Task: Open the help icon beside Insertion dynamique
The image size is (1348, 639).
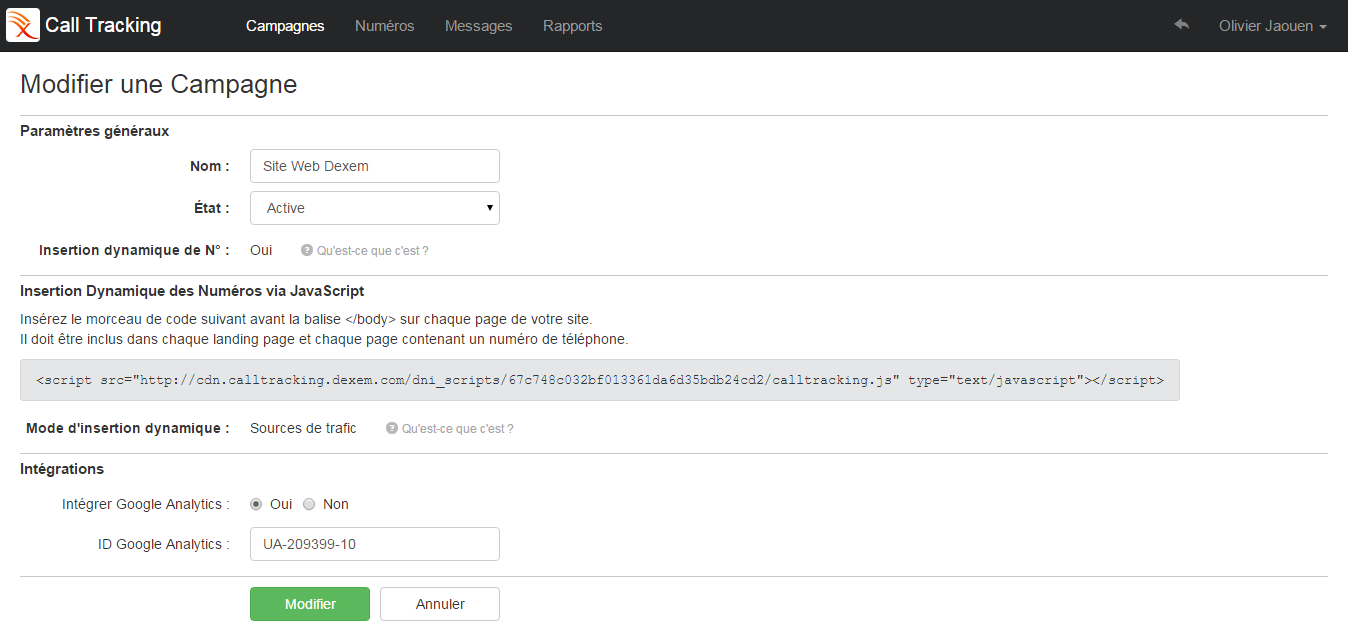Action: click(306, 250)
